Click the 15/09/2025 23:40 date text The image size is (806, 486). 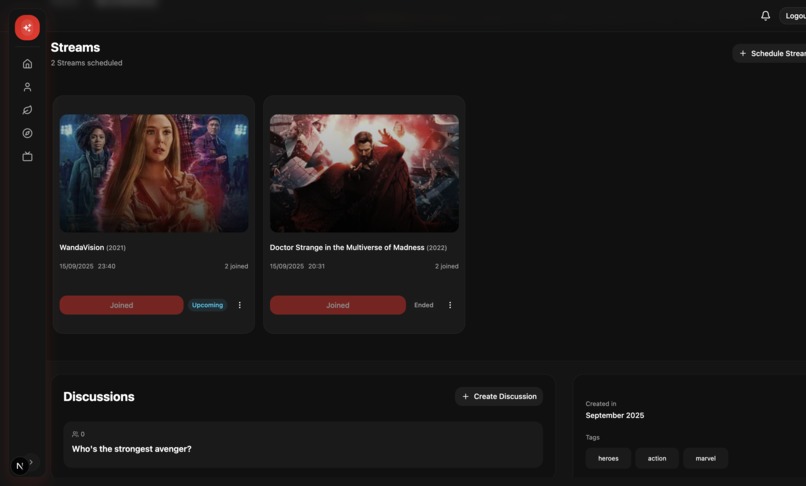(x=87, y=266)
